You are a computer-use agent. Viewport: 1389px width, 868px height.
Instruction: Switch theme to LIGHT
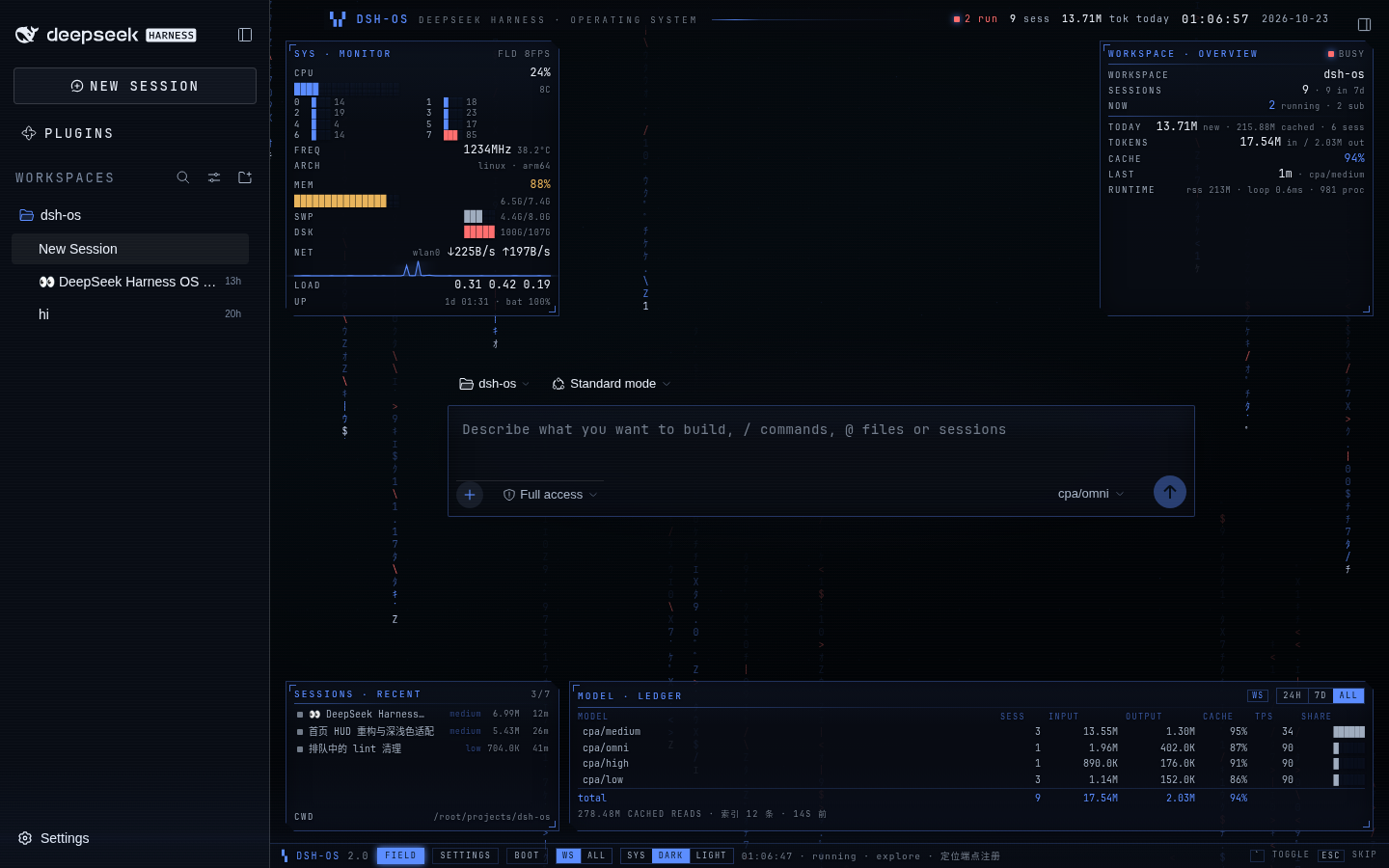tap(712, 855)
